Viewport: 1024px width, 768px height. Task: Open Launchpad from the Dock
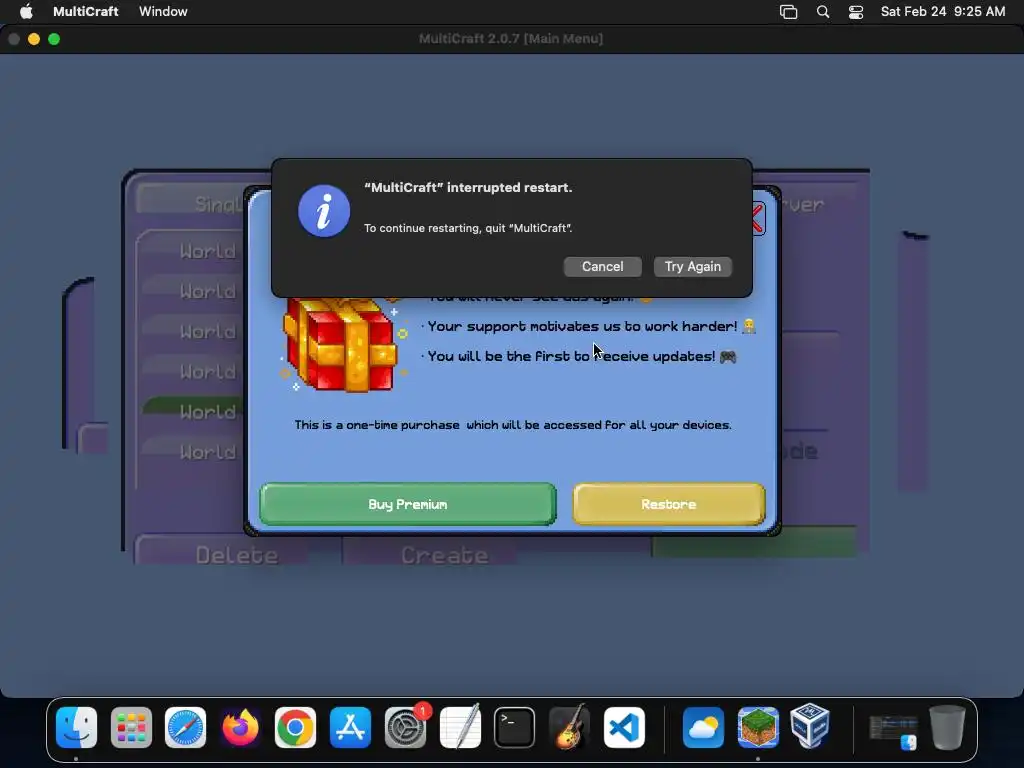[131, 728]
